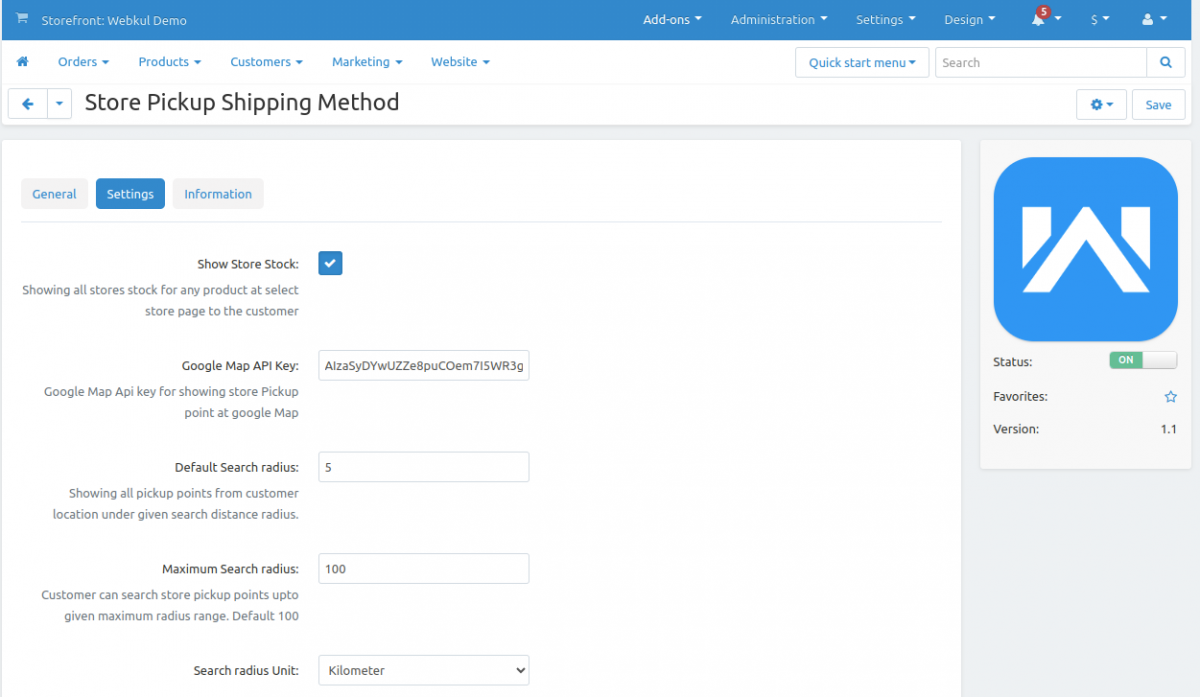Viewport: 1200px width, 697px height.
Task: Switch to the General tab
Action: (54, 194)
